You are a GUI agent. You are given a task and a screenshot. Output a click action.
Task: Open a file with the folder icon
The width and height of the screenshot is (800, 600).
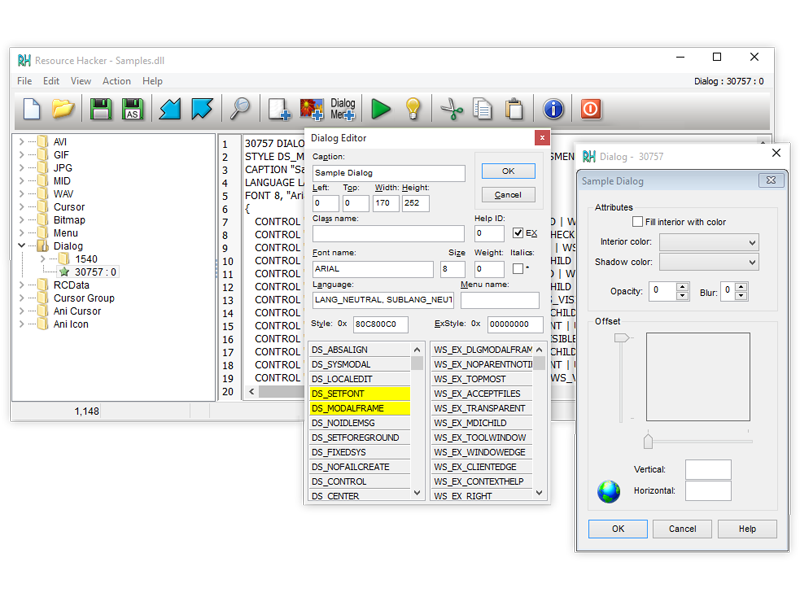tap(63, 108)
